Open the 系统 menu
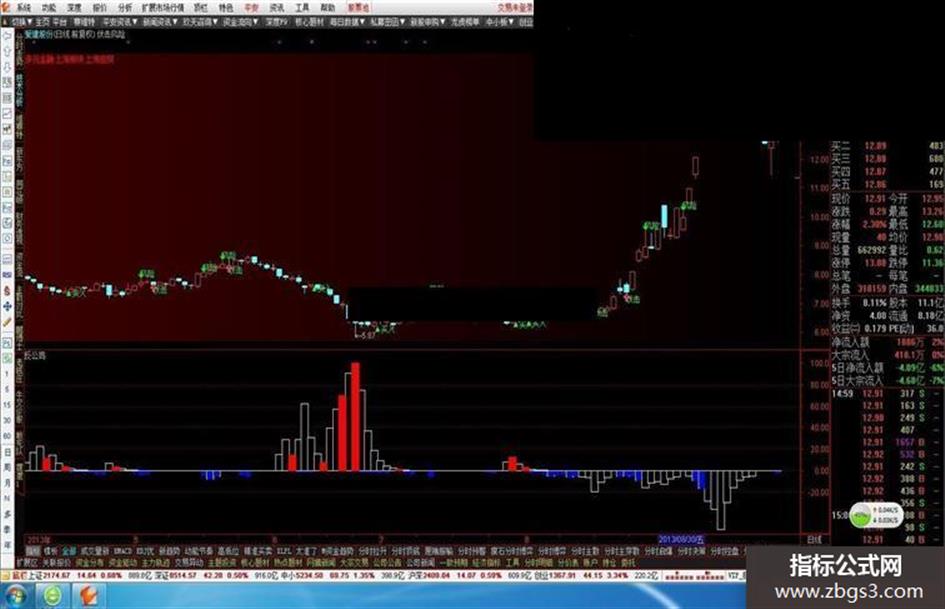The width and height of the screenshot is (945, 609). click(24, 8)
